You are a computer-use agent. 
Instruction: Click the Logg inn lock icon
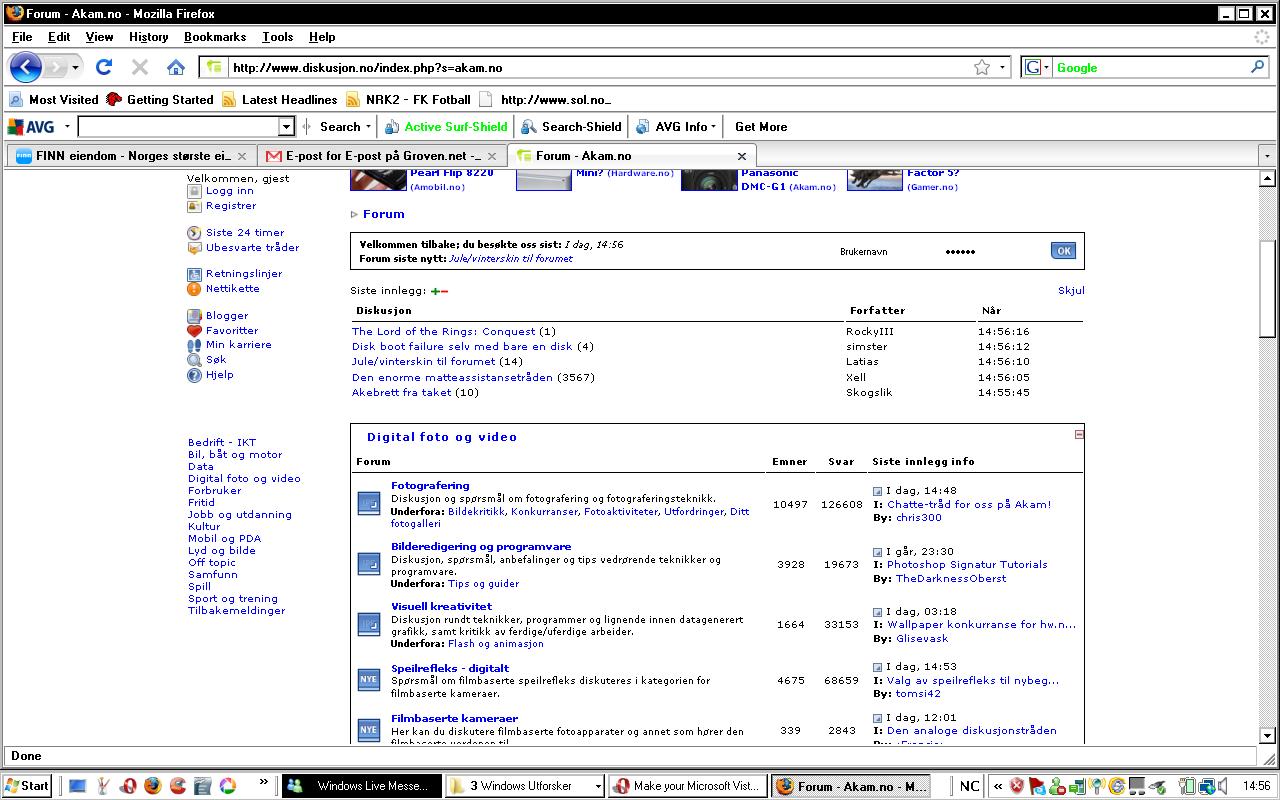tap(194, 191)
